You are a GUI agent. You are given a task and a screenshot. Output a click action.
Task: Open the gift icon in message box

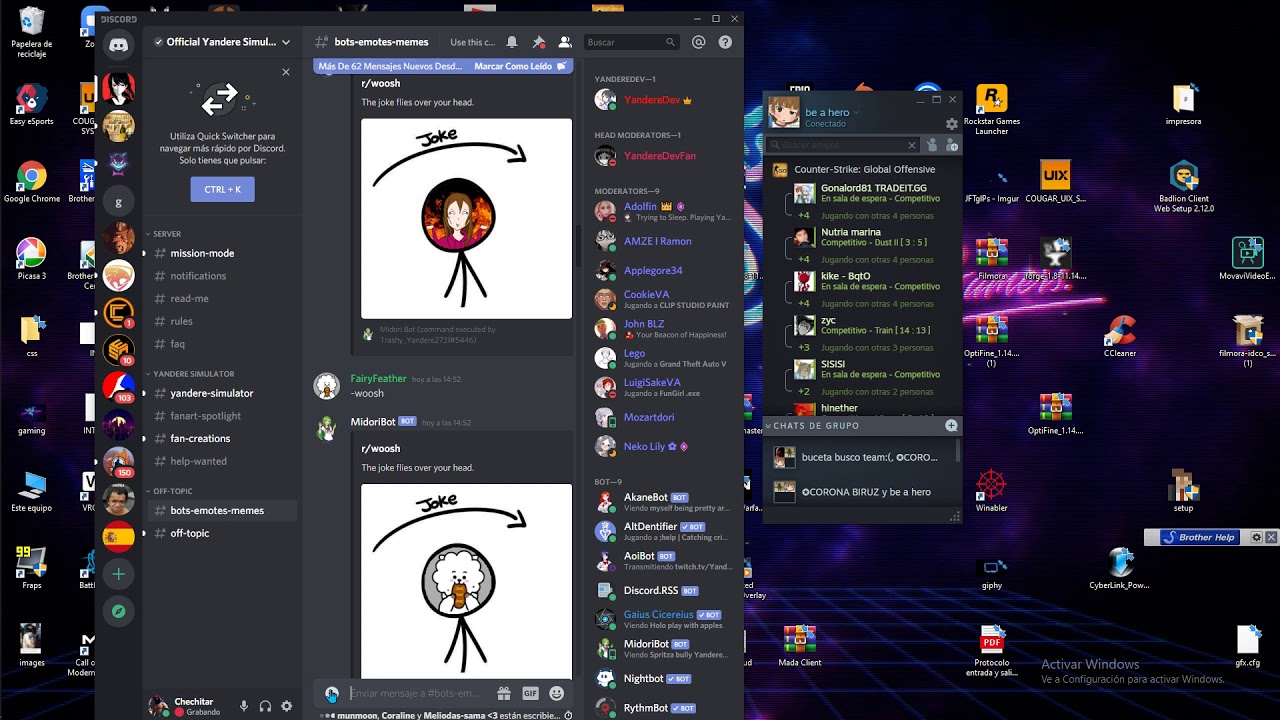(504, 693)
